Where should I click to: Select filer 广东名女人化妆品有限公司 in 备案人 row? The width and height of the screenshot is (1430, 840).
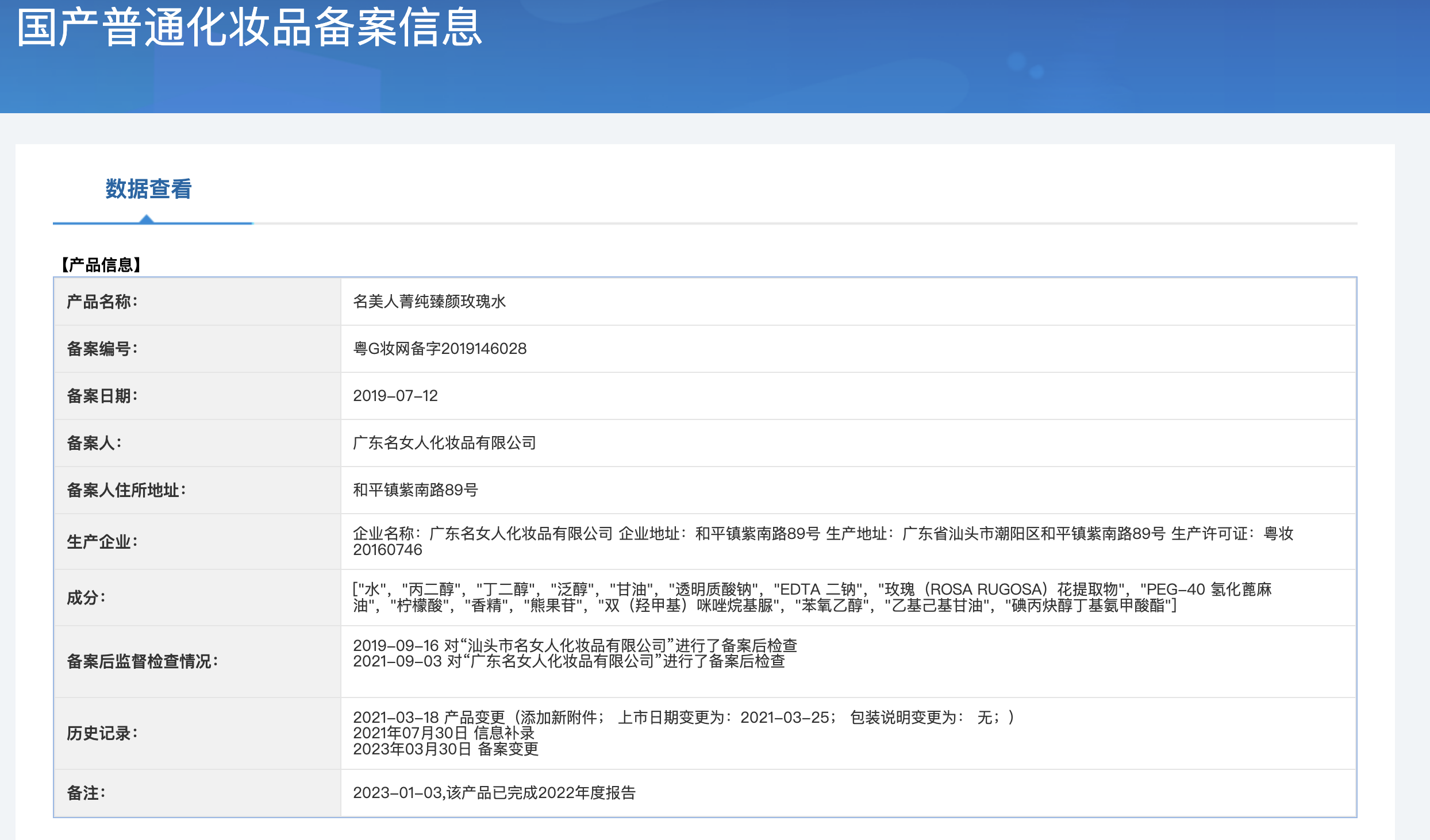445,443
